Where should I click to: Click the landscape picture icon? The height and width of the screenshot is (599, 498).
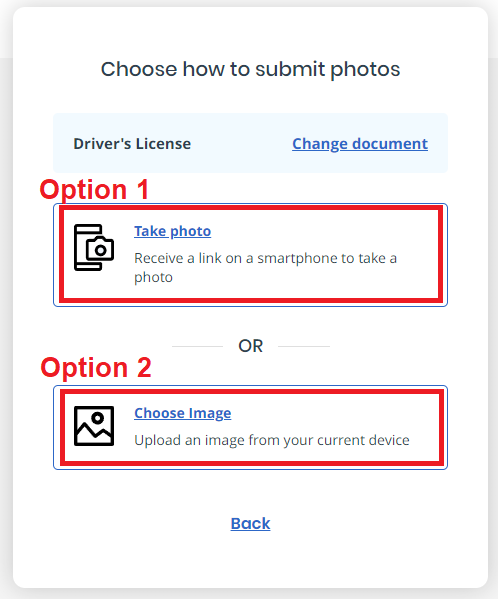pos(94,426)
